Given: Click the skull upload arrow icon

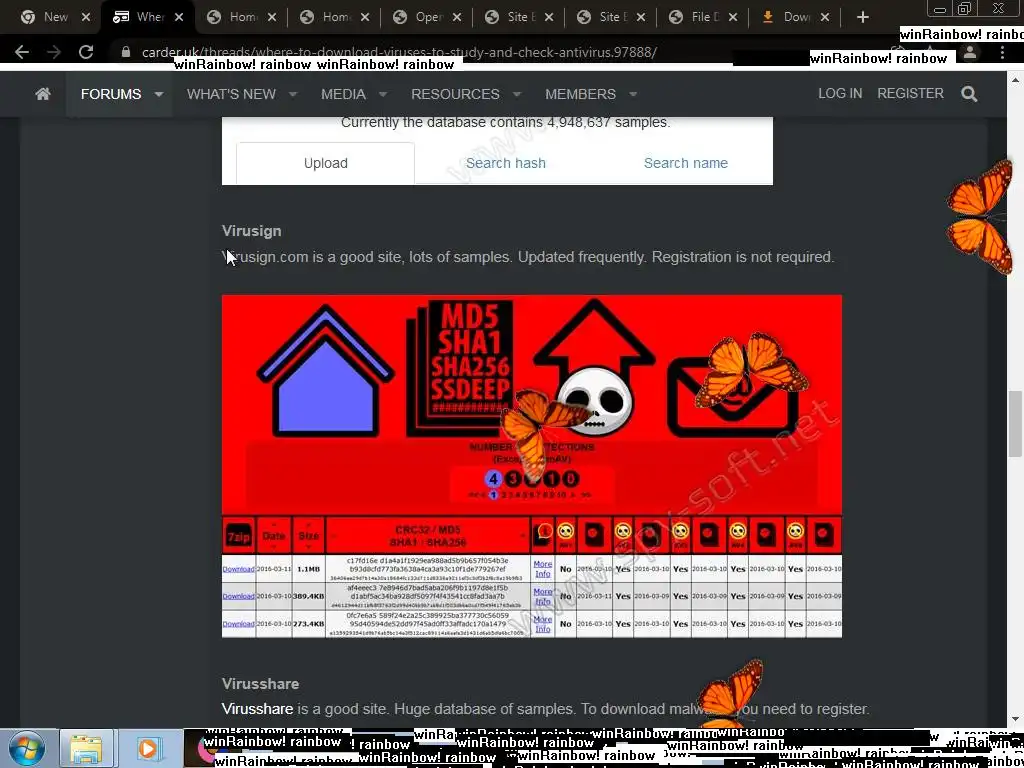Looking at the screenshot, I should (594, 366).
